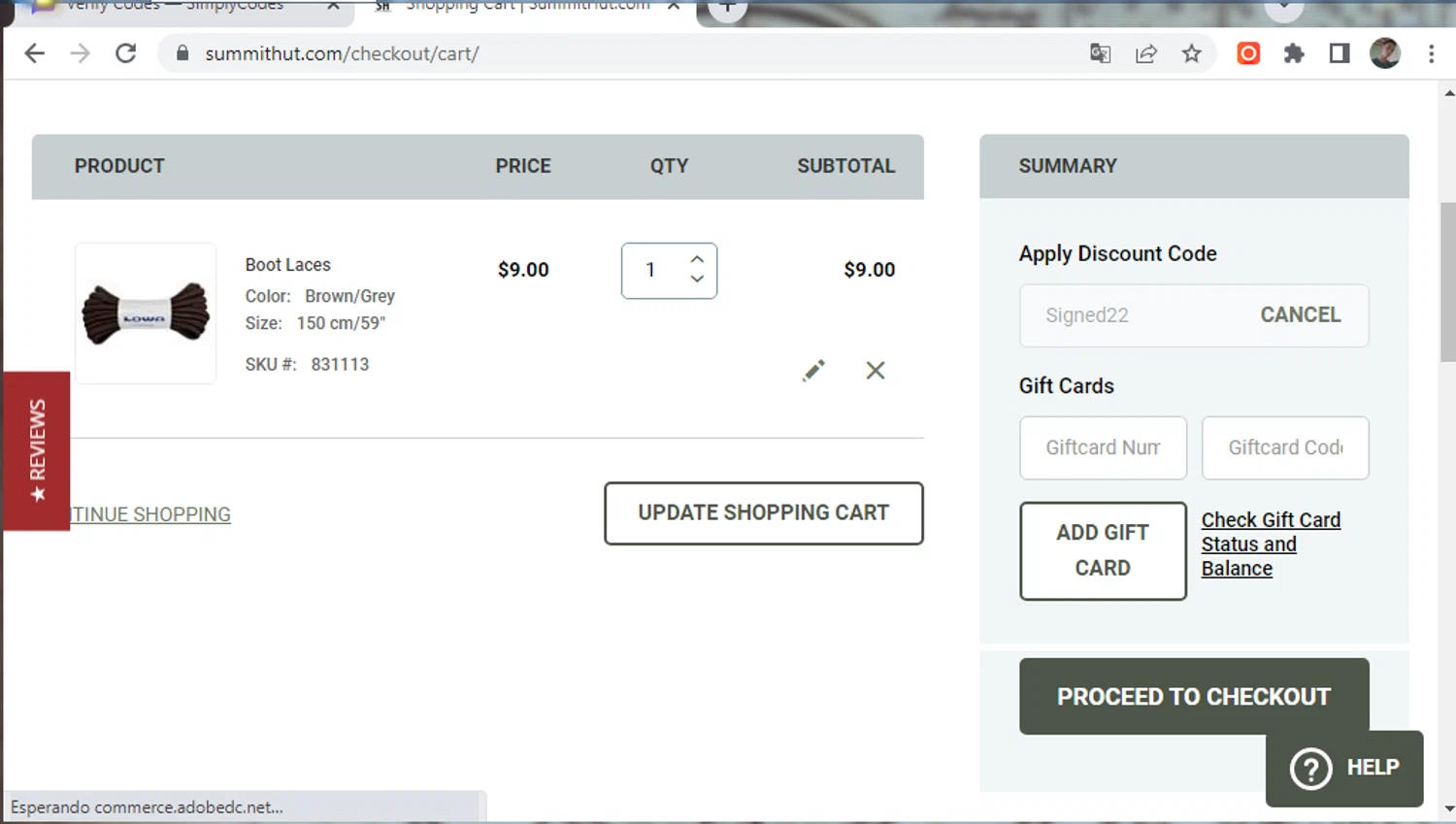Go back with the browser back arrow
This screenshot has width=1456, height=824.
click(x=35, y=53)
